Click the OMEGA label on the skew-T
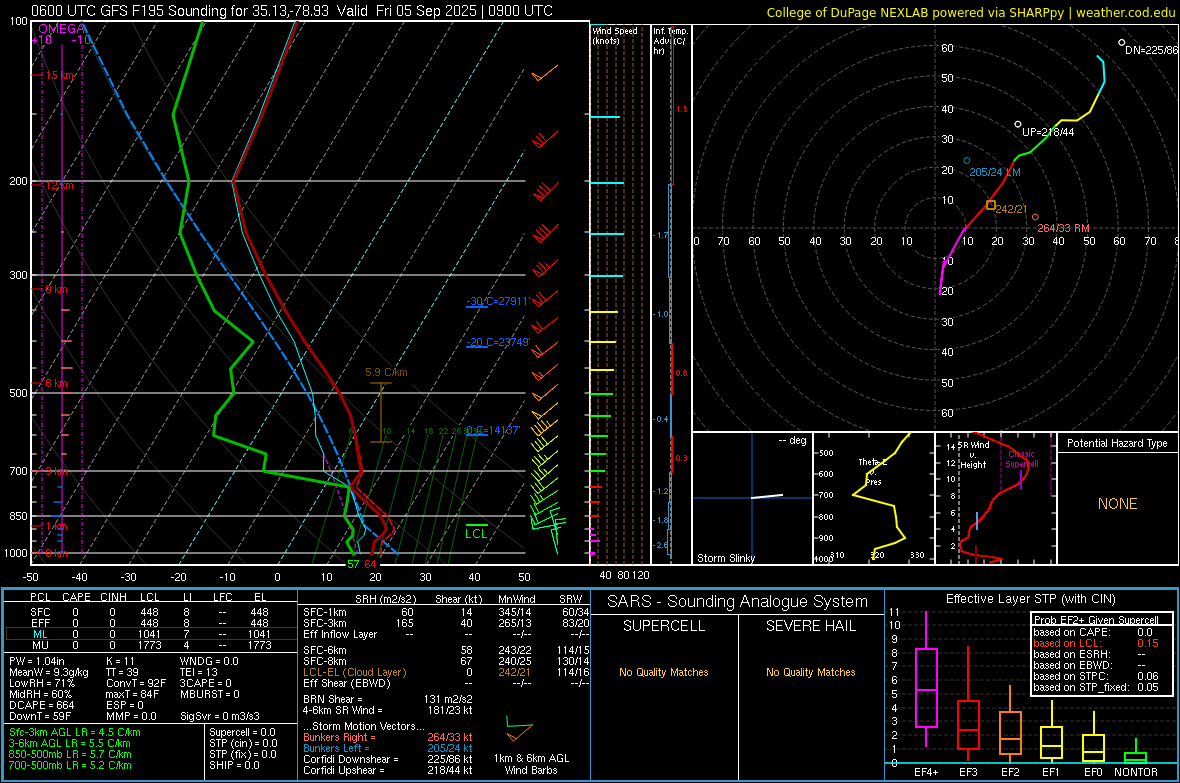This screenshot has height=783, width=1180. click(62, 29)
